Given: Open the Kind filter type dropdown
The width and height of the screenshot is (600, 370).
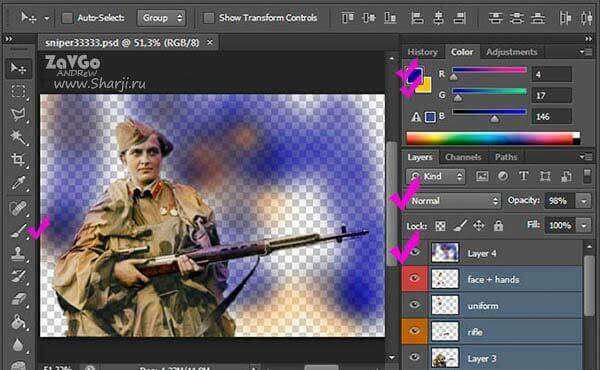Looking at the screenshot, I should pyautogui.click(x=436, y=176).
